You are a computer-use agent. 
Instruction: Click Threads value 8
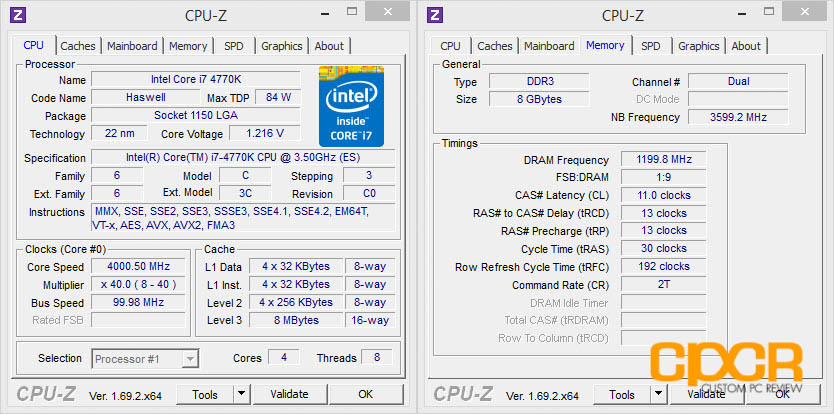point(377,357)
